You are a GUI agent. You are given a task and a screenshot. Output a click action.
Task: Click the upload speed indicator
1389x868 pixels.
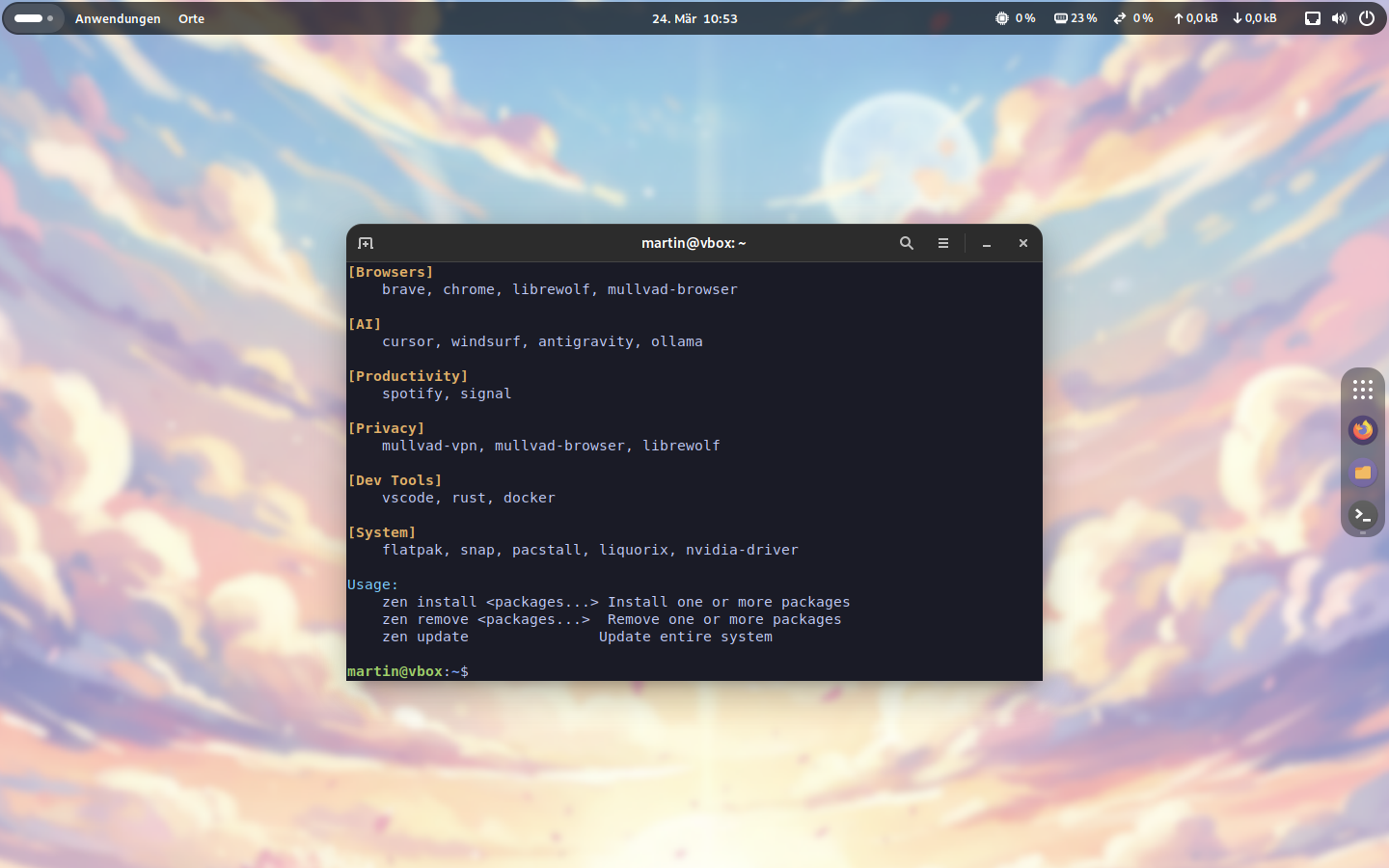click(1195, 18)
